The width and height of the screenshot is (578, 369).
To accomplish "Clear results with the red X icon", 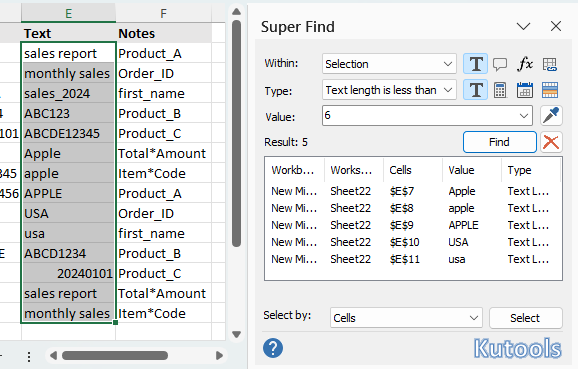I will 551,142.
